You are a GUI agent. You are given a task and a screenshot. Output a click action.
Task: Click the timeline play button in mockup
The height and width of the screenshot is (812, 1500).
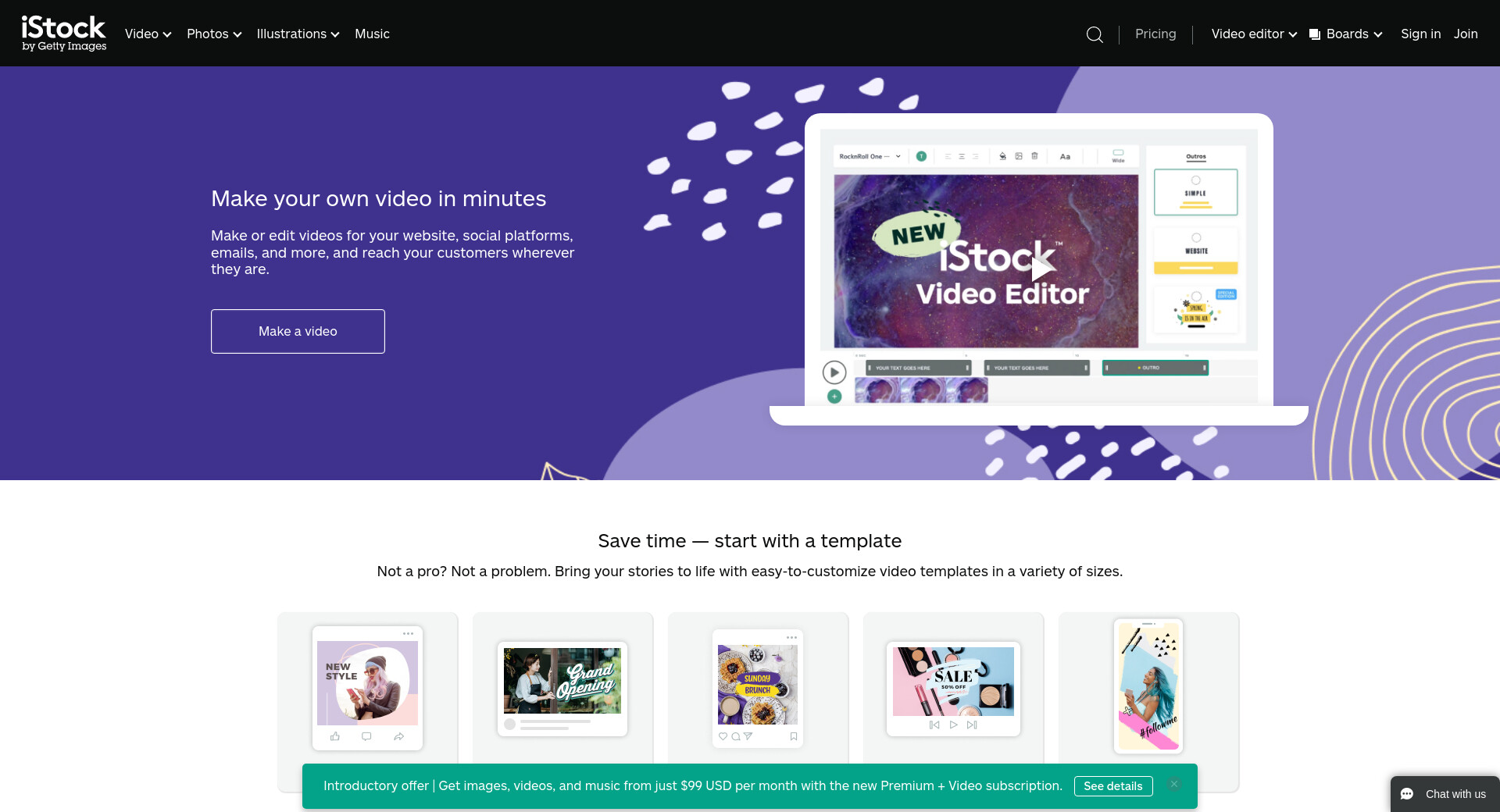tap(834, 372)
